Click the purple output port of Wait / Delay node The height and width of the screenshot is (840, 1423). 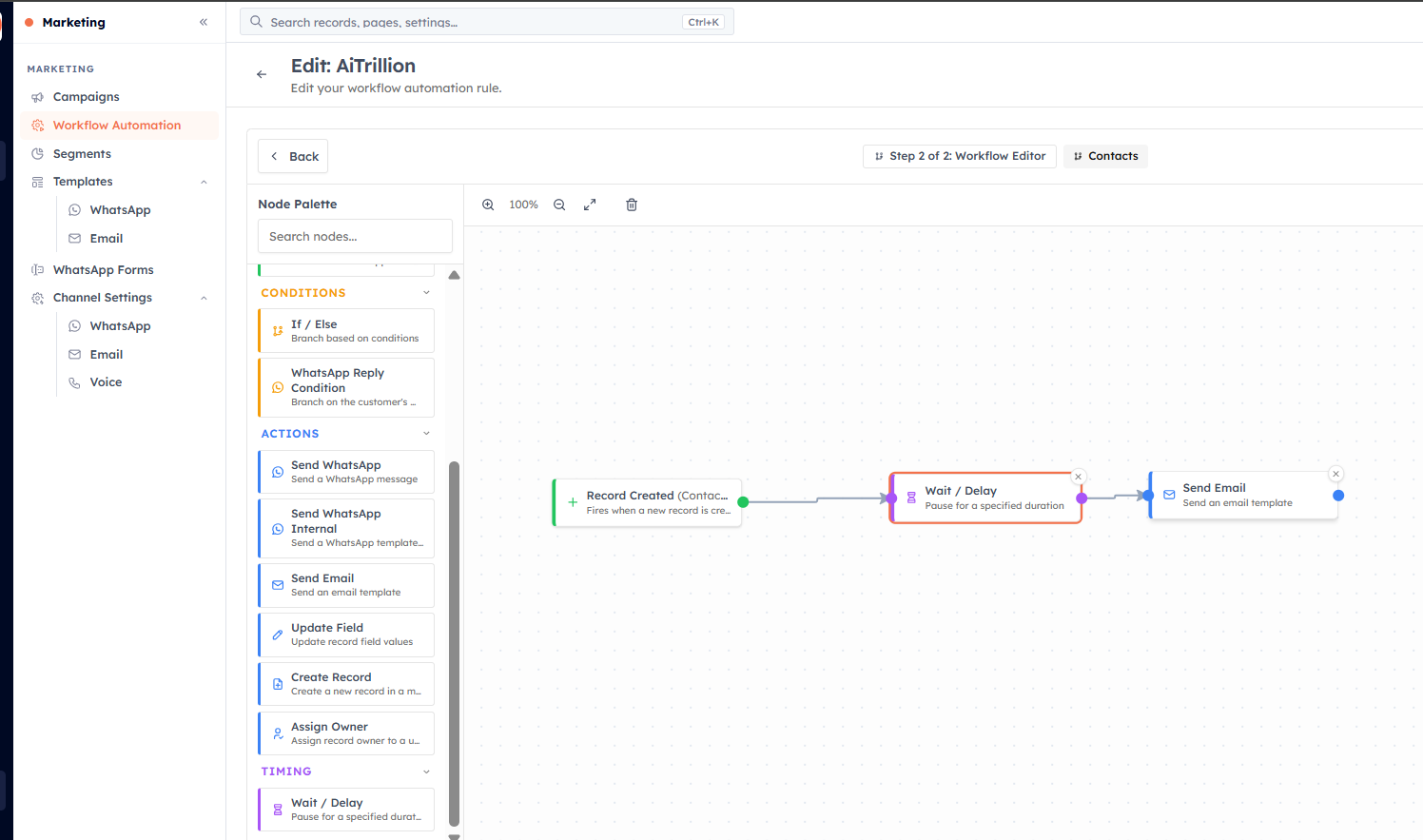1082,498
